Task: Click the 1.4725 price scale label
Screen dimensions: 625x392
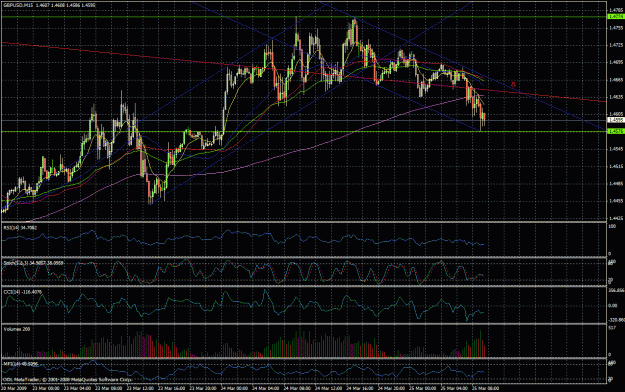Action: (x=616, y=45)
